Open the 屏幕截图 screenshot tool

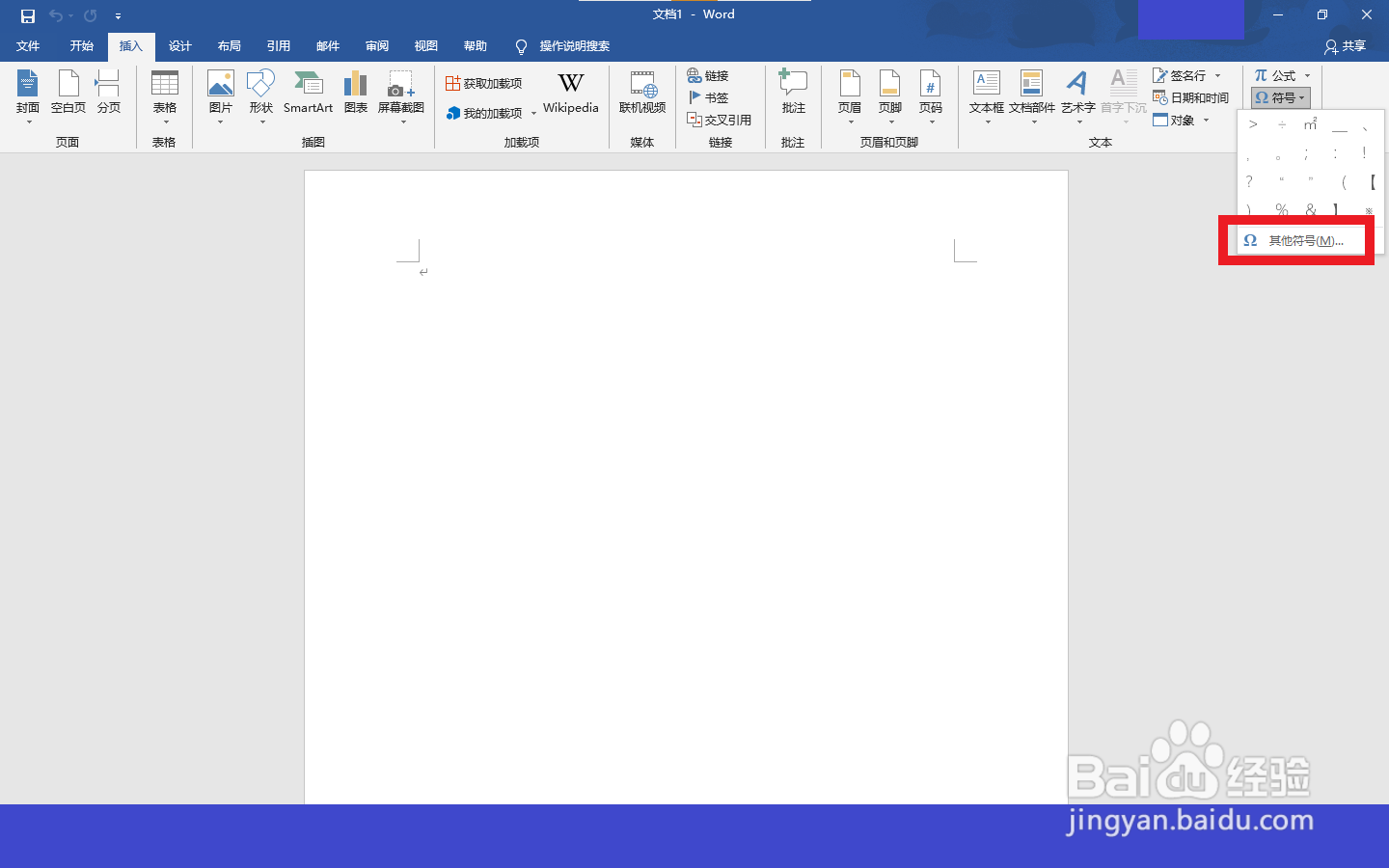click(401, 96)
